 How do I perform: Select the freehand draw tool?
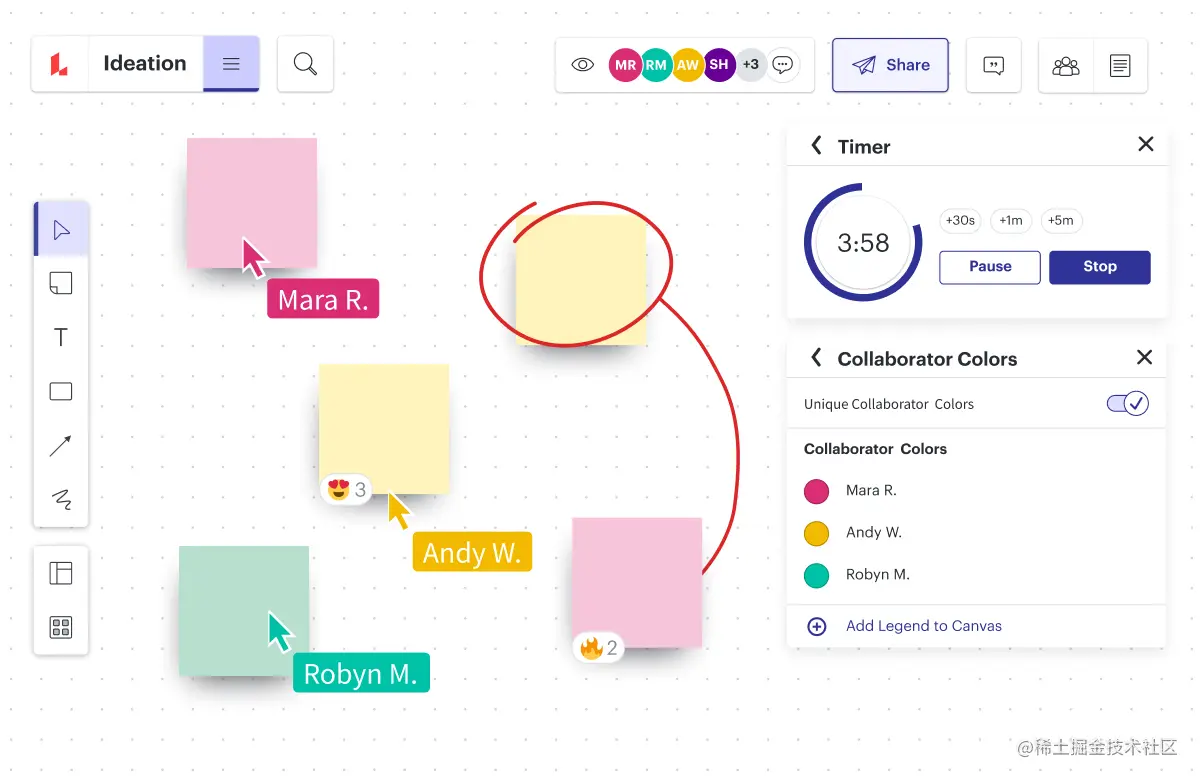(x=61, y=499)
